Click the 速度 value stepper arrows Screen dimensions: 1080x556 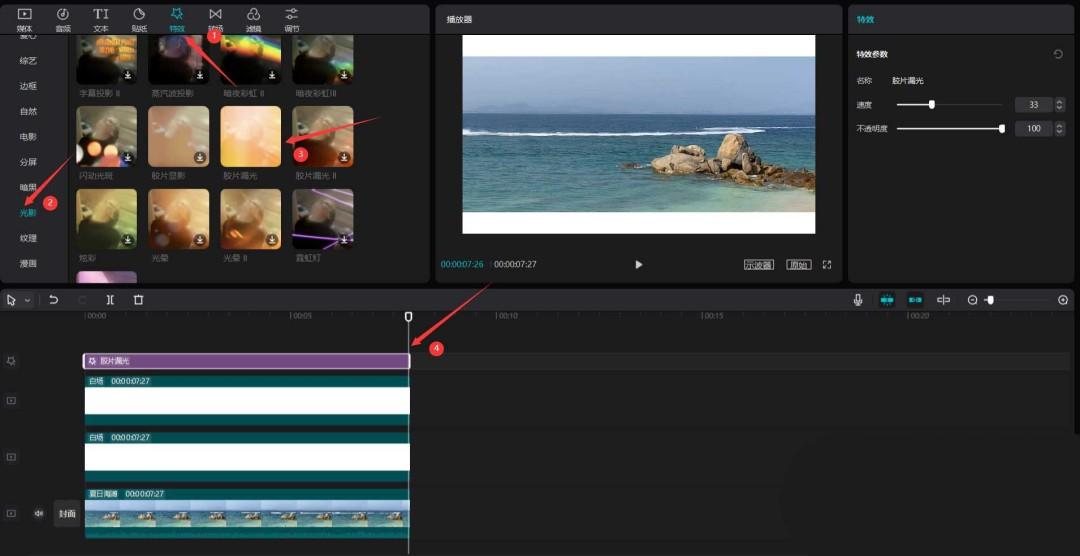point(1060,104)
